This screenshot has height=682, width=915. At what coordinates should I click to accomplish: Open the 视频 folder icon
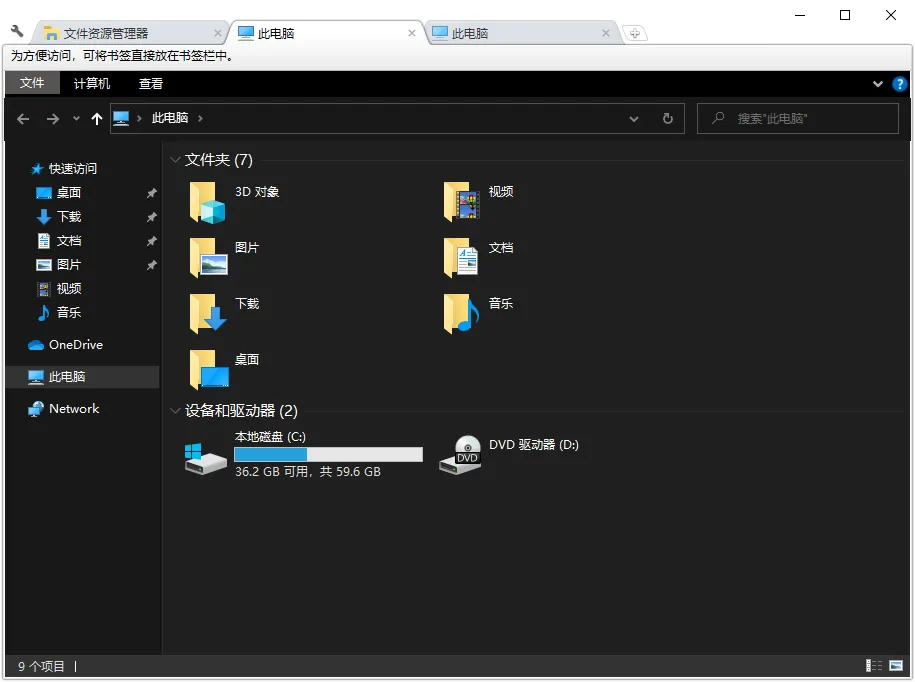pyautogui.click(x=462, y=202)
